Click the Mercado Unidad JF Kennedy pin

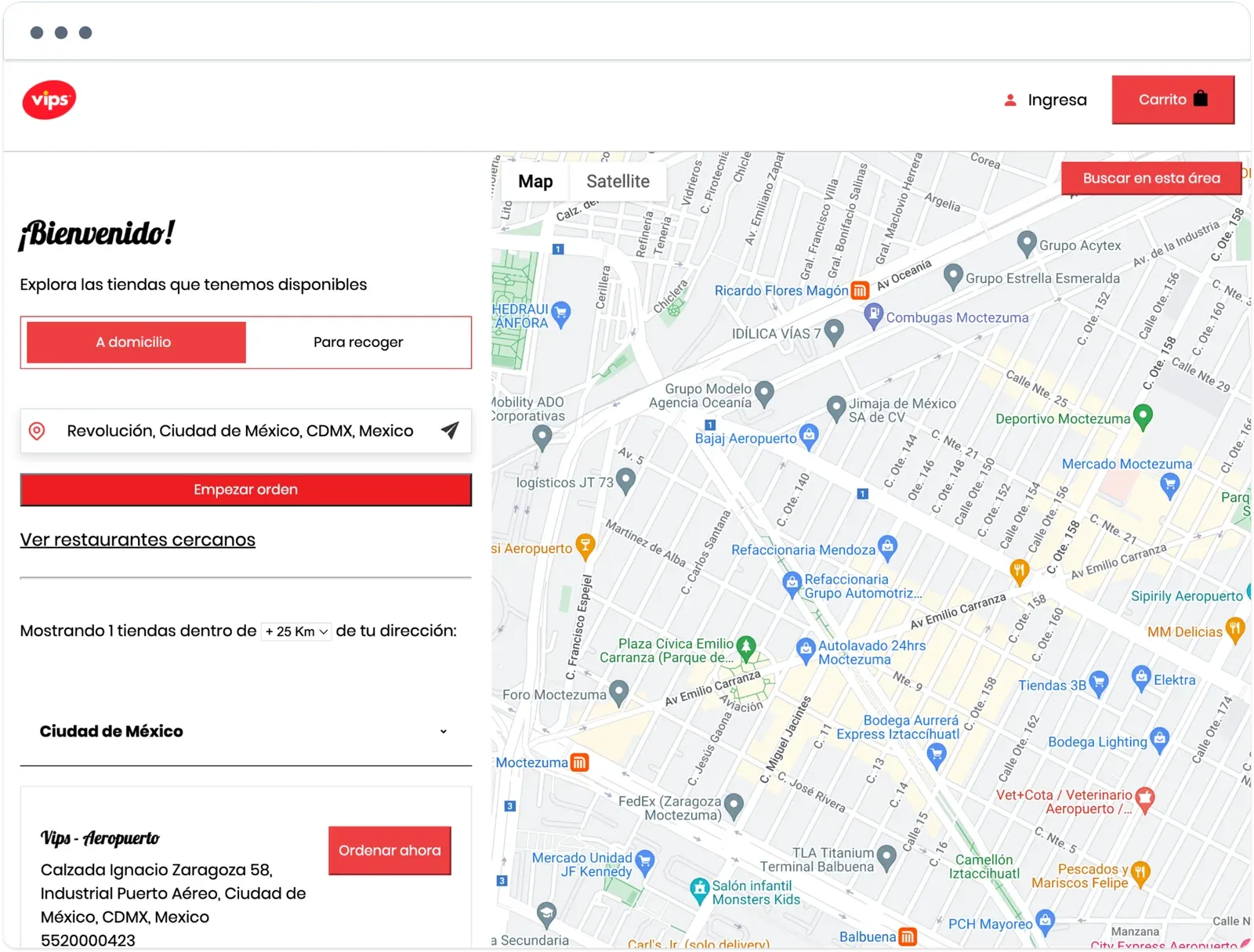pyautogui.click(x=645, y=862)
